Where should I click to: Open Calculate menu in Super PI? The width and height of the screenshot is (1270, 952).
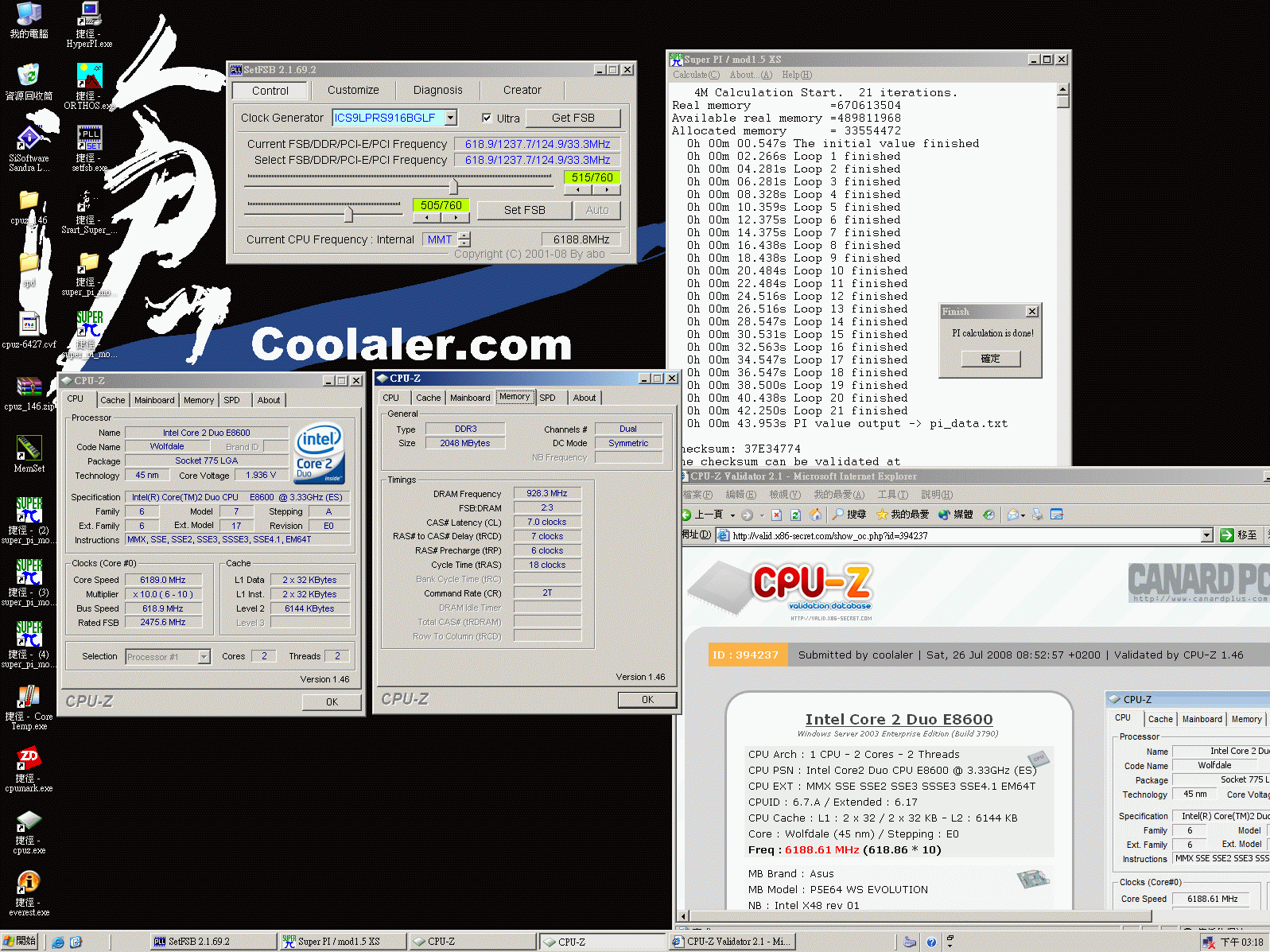(x=696, y=75)
